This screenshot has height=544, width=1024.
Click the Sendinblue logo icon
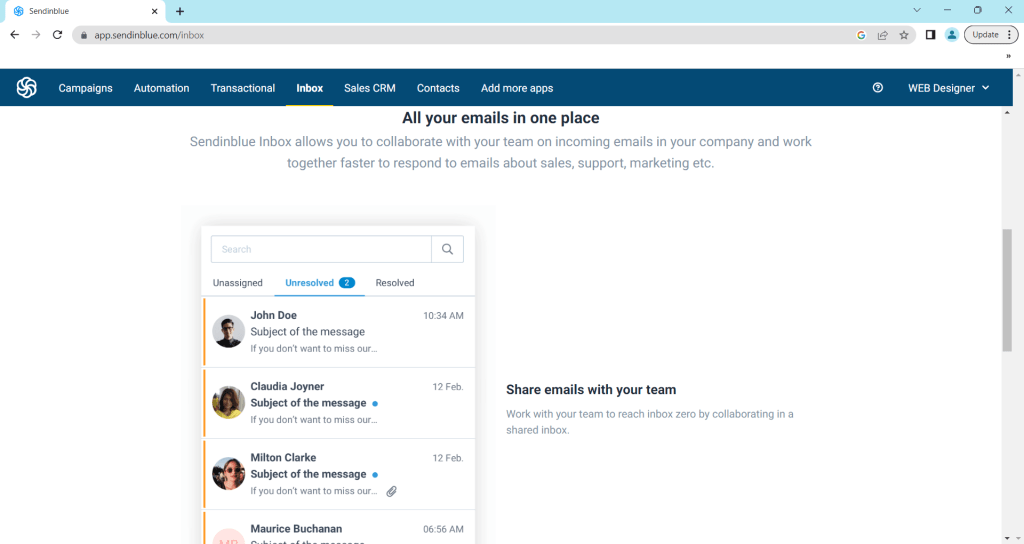pos(27,88)
